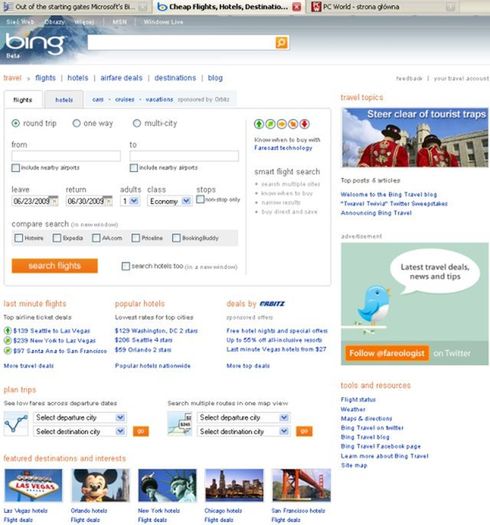Open your travel account link
Viewport: 490px width, 525px height.
461,78
